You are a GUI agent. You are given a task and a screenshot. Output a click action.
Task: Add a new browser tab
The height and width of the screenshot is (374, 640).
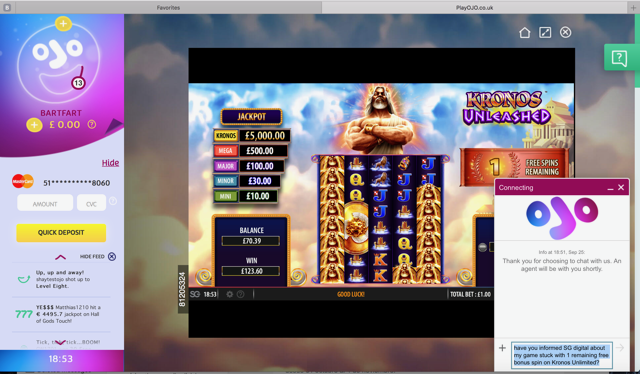click(x=633, y=7)
